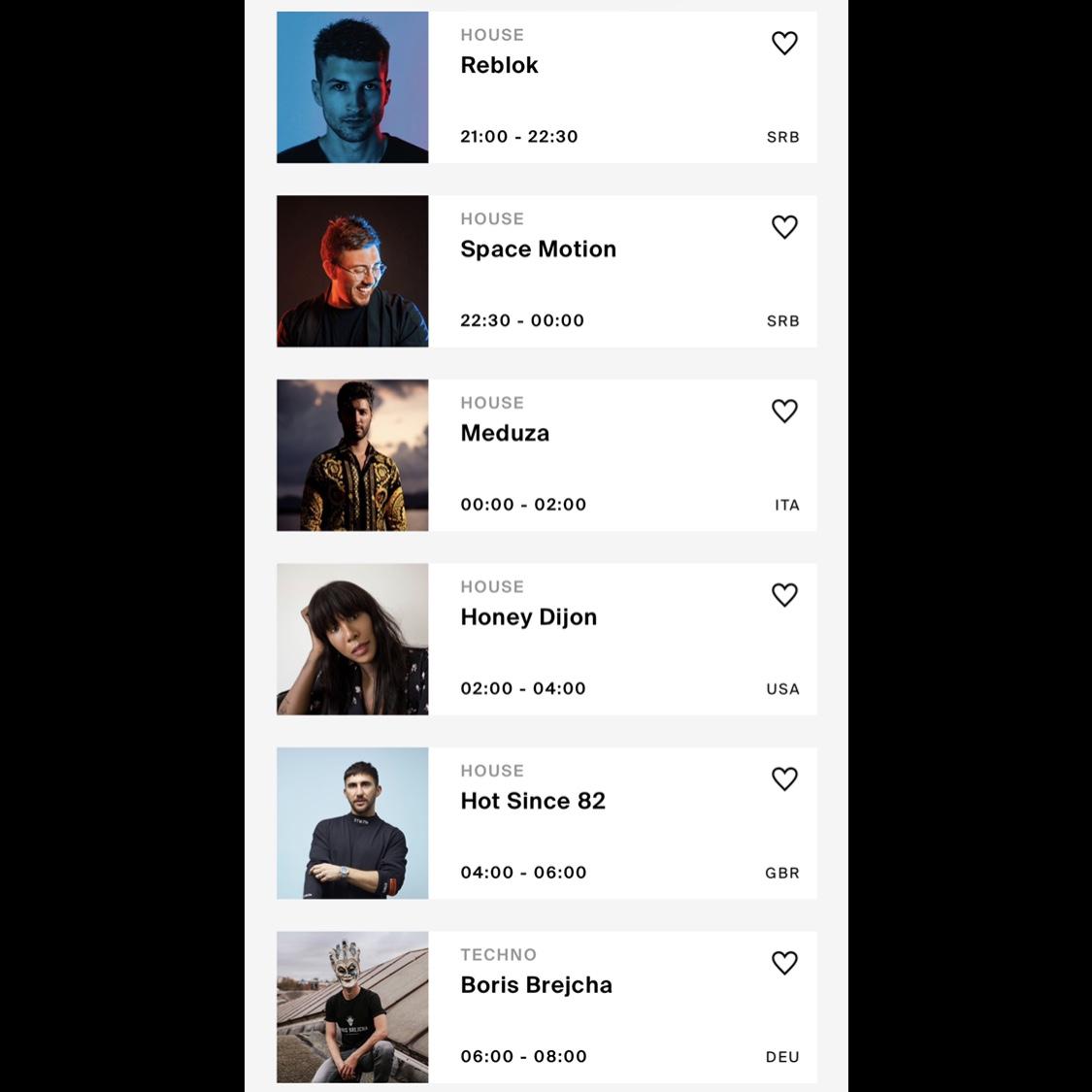Screen dimensions: 1092x1092
Task: Click the Hot Since 82 name
Action: pyautogui.click(x=533, y=801)
